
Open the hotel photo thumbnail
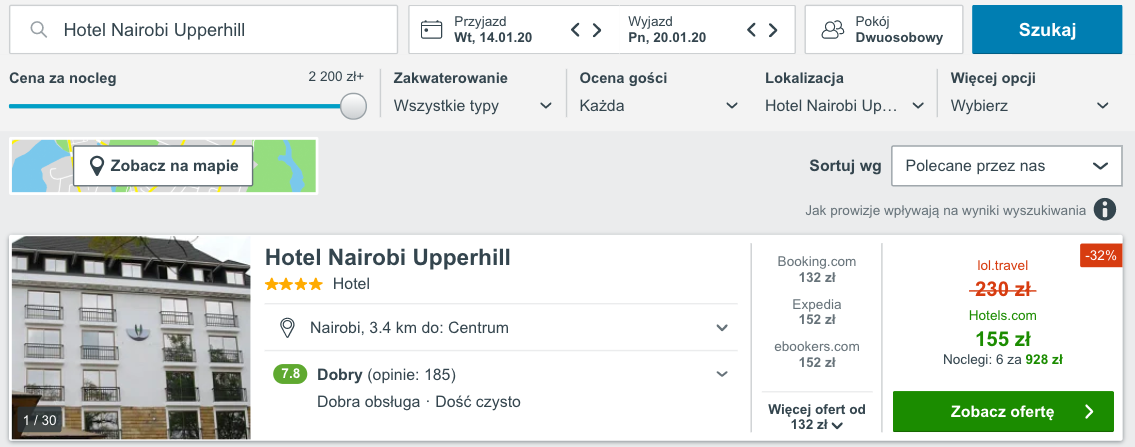tap(130, 338)
